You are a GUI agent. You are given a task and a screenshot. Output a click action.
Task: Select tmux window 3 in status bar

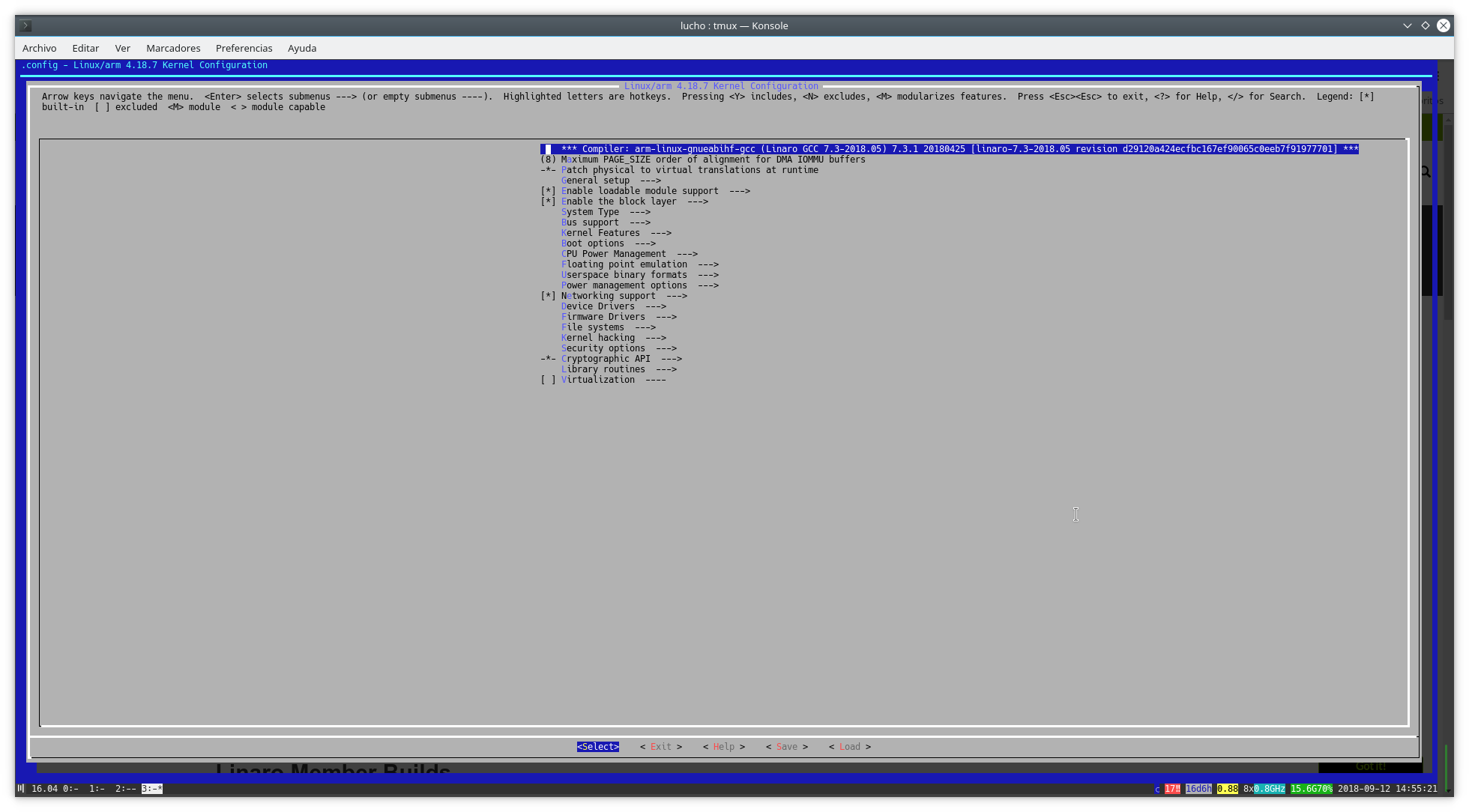(151, 789)
